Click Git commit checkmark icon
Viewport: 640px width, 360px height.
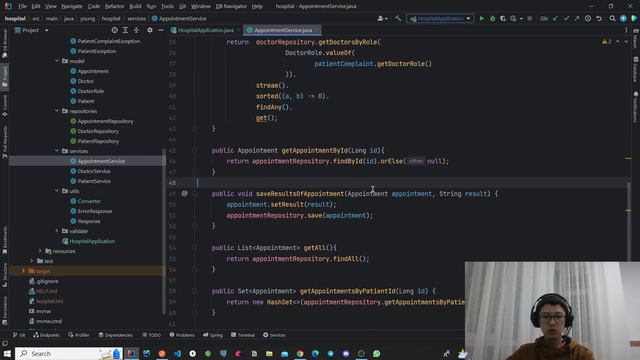(566, 18)
